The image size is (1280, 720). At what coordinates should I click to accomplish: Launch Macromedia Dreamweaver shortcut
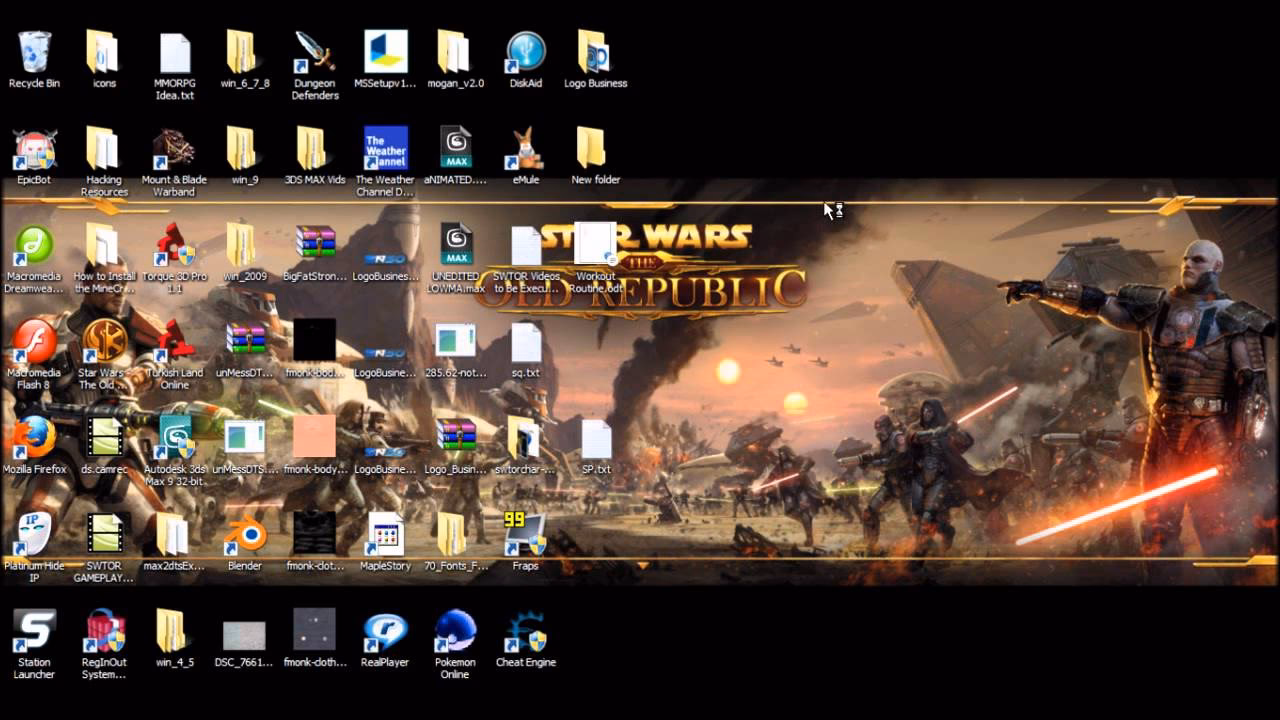pyautogui.click(x=34, y=245)
